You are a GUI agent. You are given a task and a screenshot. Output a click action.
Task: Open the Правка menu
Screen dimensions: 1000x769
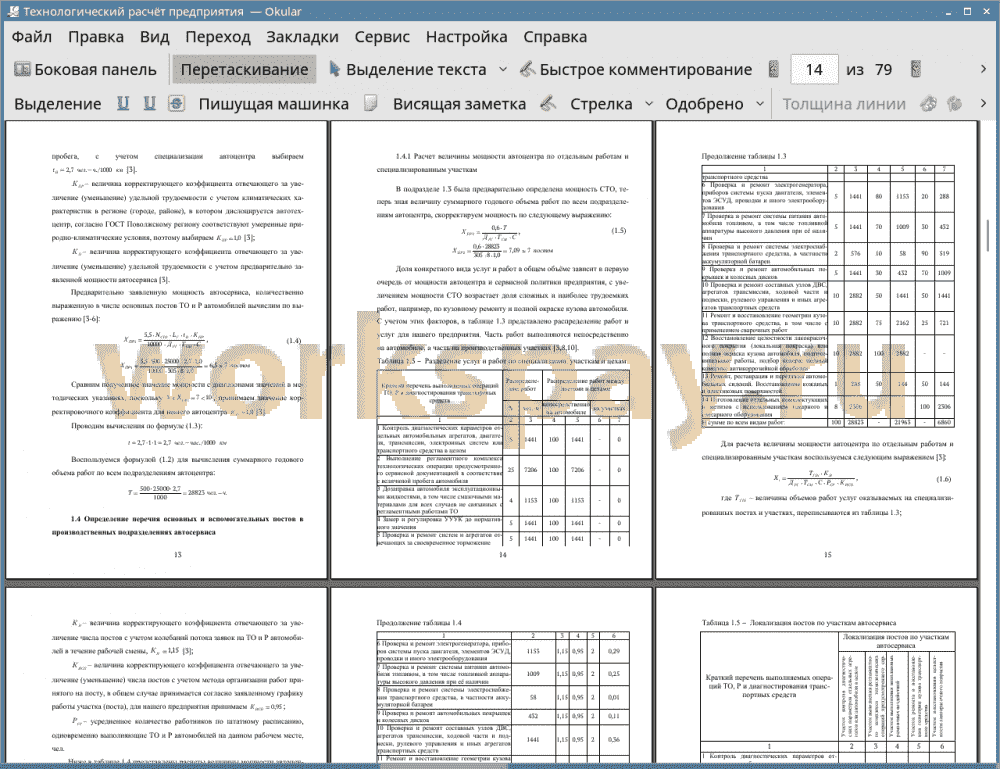(x=96, y=37)
